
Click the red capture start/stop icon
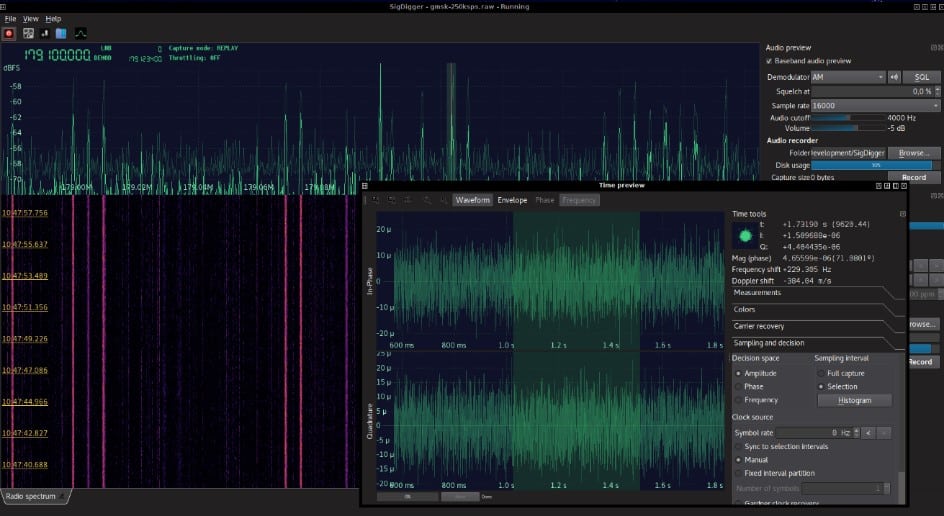tap(9, 34)
